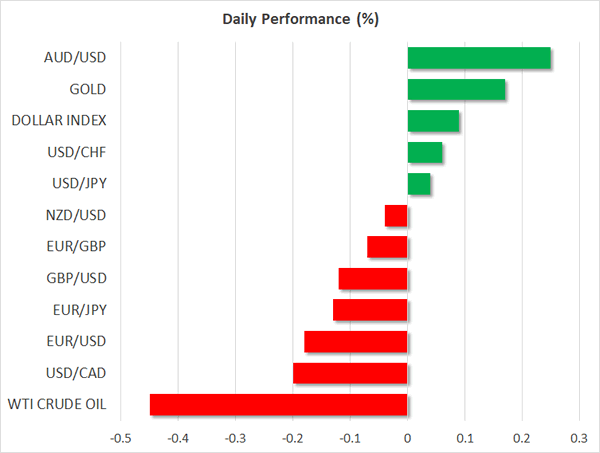Select the USD/CHF green bar

[x=425, y=153]
